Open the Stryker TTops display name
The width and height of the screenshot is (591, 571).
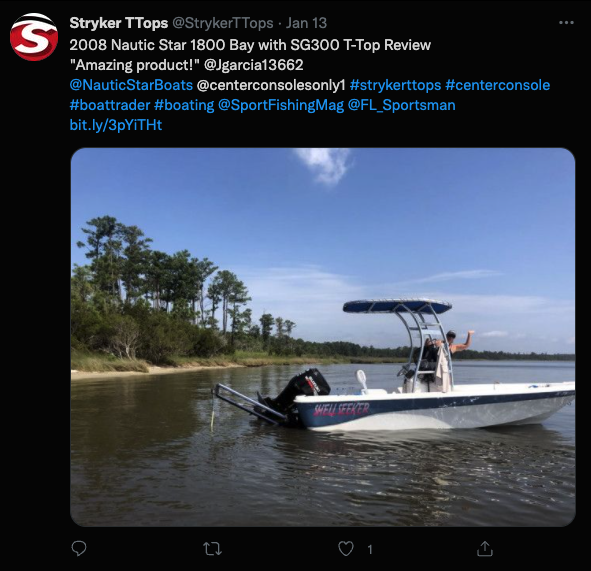tap(119, 23)
